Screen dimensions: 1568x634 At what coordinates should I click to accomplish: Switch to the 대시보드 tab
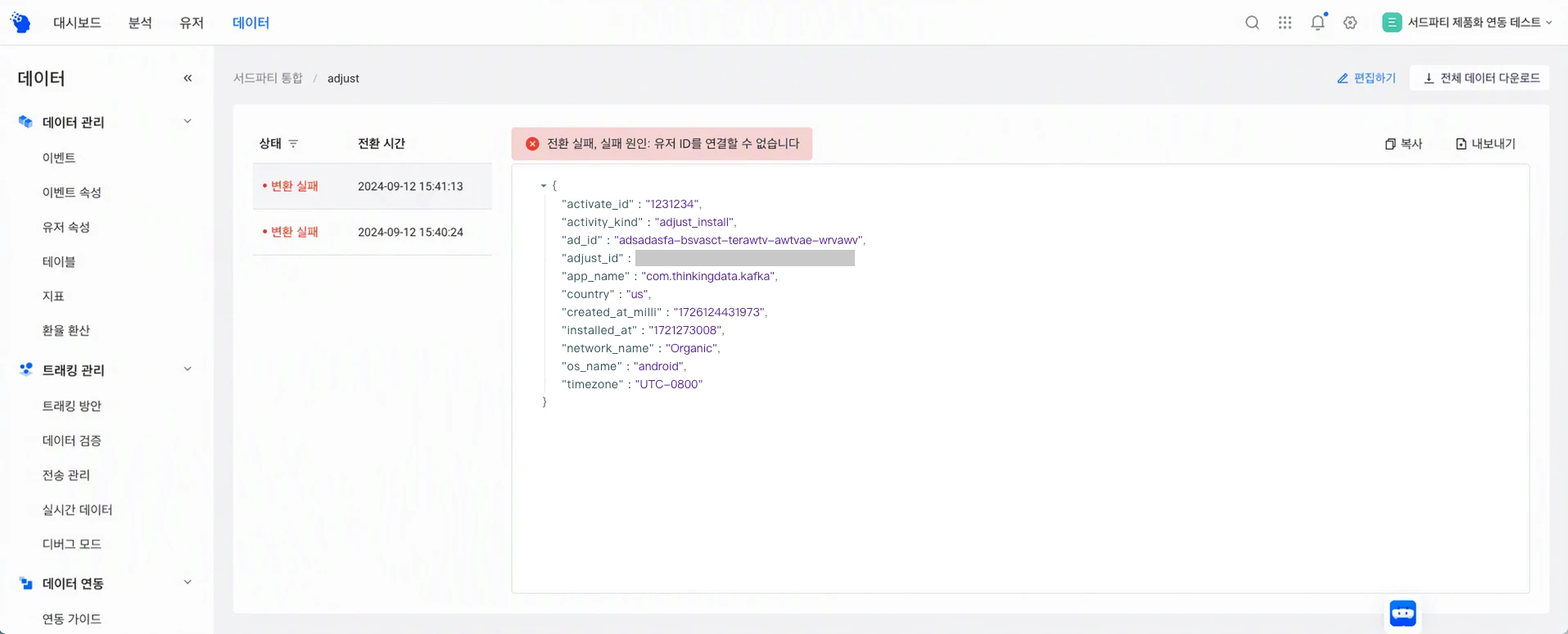(77, 23)
